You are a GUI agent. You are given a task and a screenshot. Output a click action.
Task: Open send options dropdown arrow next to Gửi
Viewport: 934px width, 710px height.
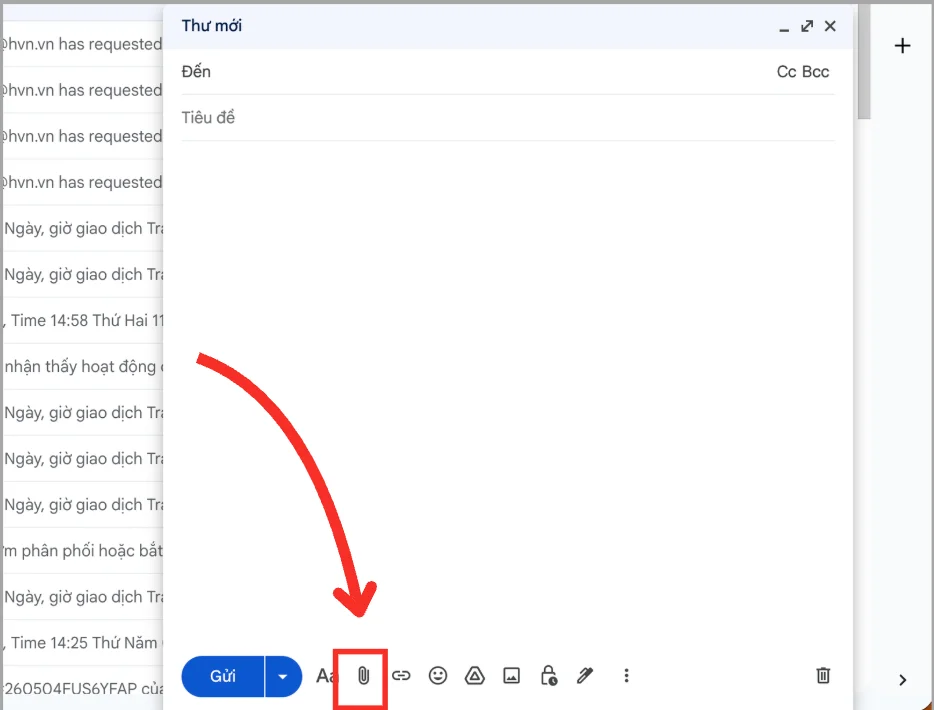click(x=283, y=676)
